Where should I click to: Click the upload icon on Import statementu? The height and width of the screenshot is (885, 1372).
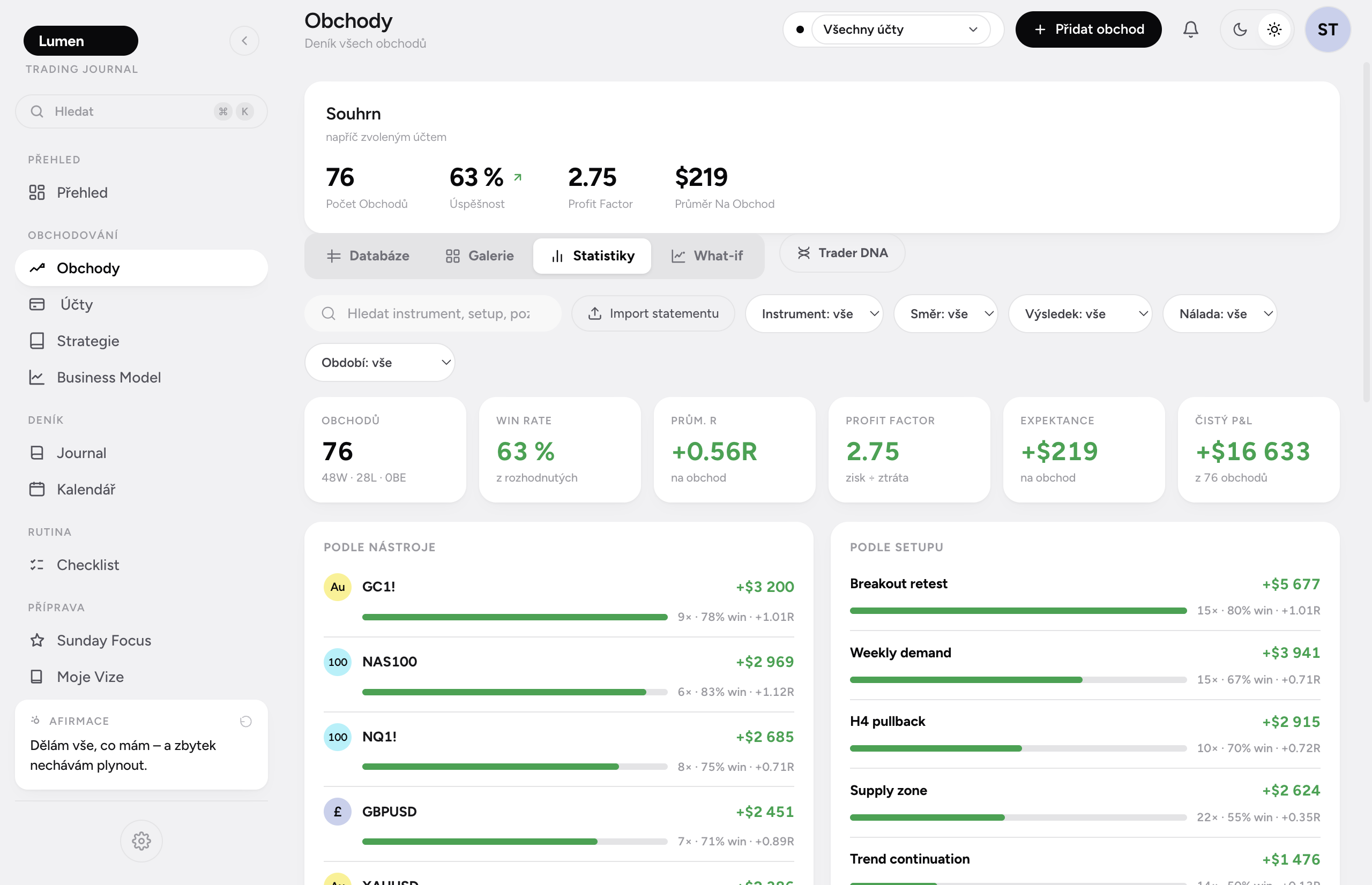point(595,313)
